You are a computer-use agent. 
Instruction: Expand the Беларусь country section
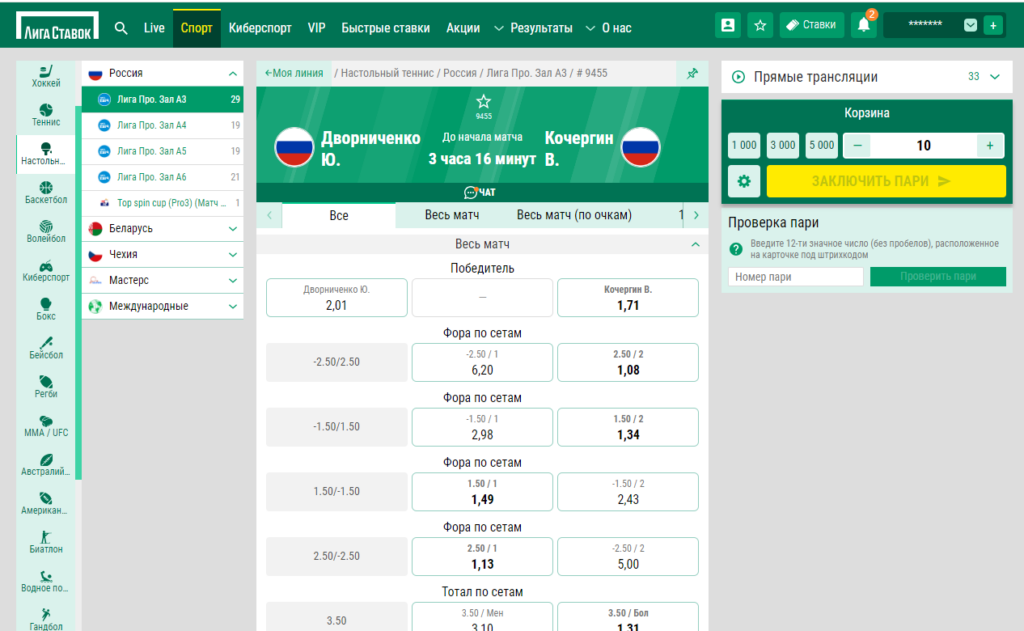point(163,229)
